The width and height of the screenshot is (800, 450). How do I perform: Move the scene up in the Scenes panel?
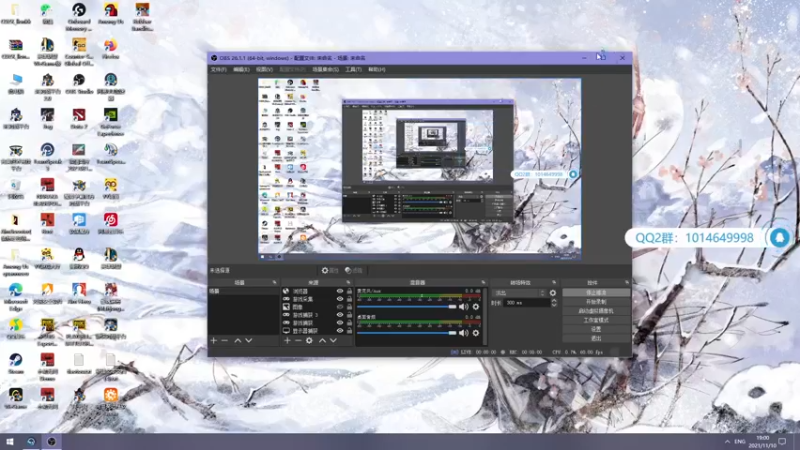pos(238,340)
